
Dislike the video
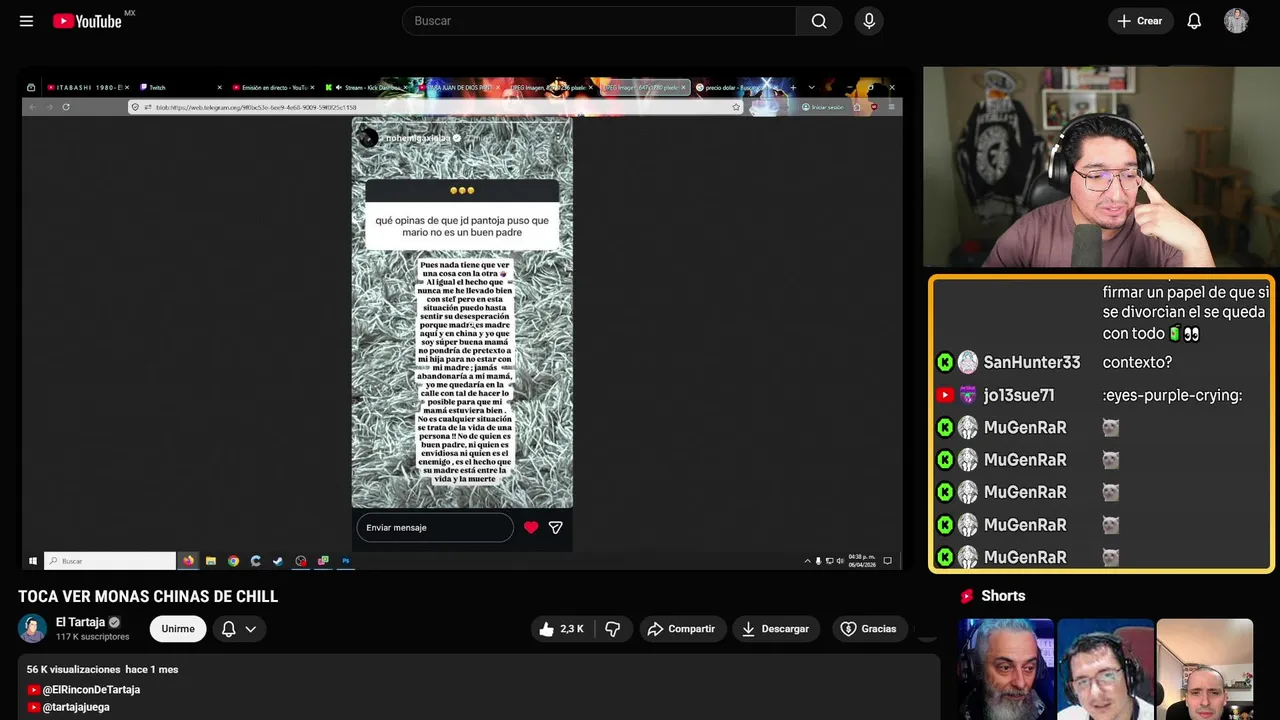(x=613, y=629)
